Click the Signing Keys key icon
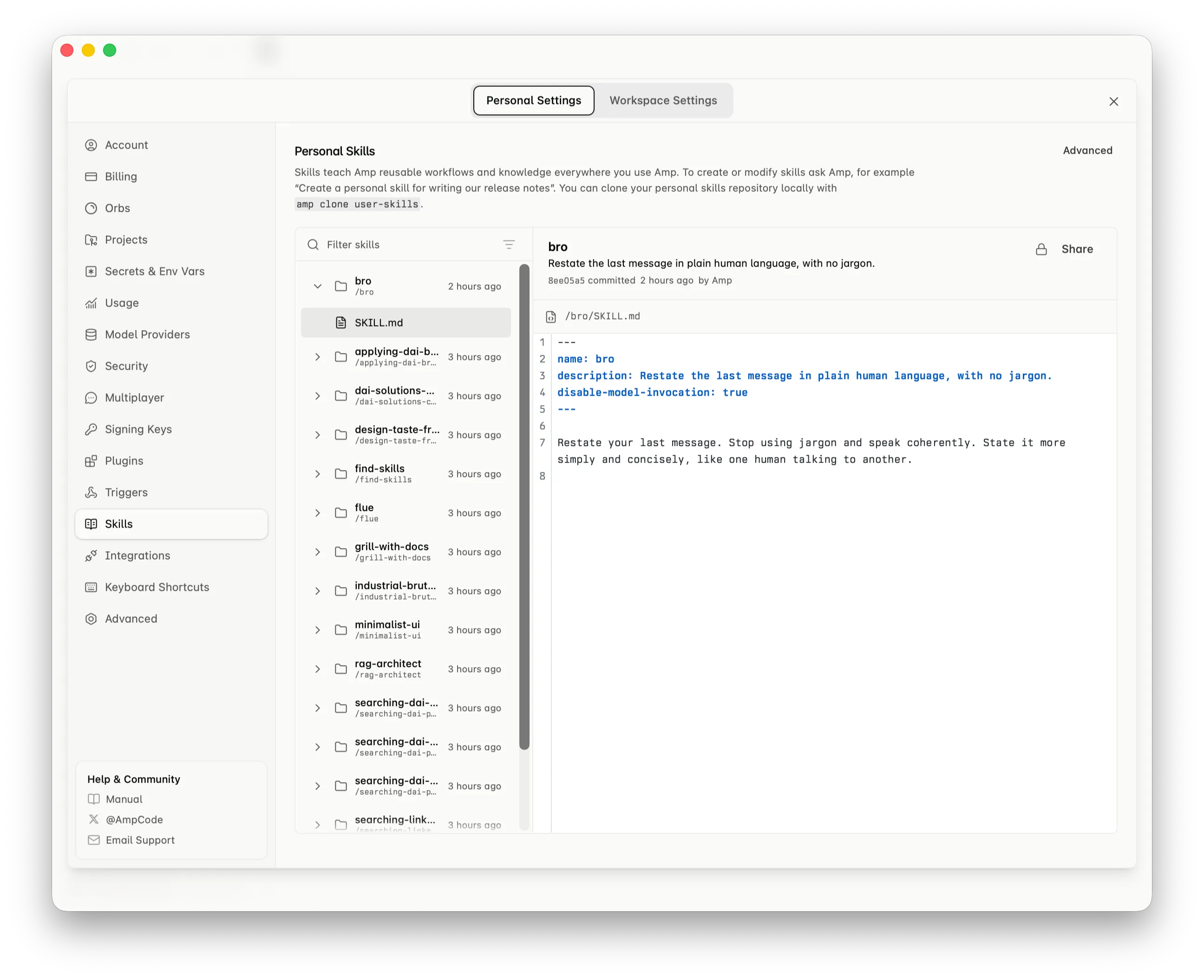Screen dimensions: 1204x980 click(91, 430)
